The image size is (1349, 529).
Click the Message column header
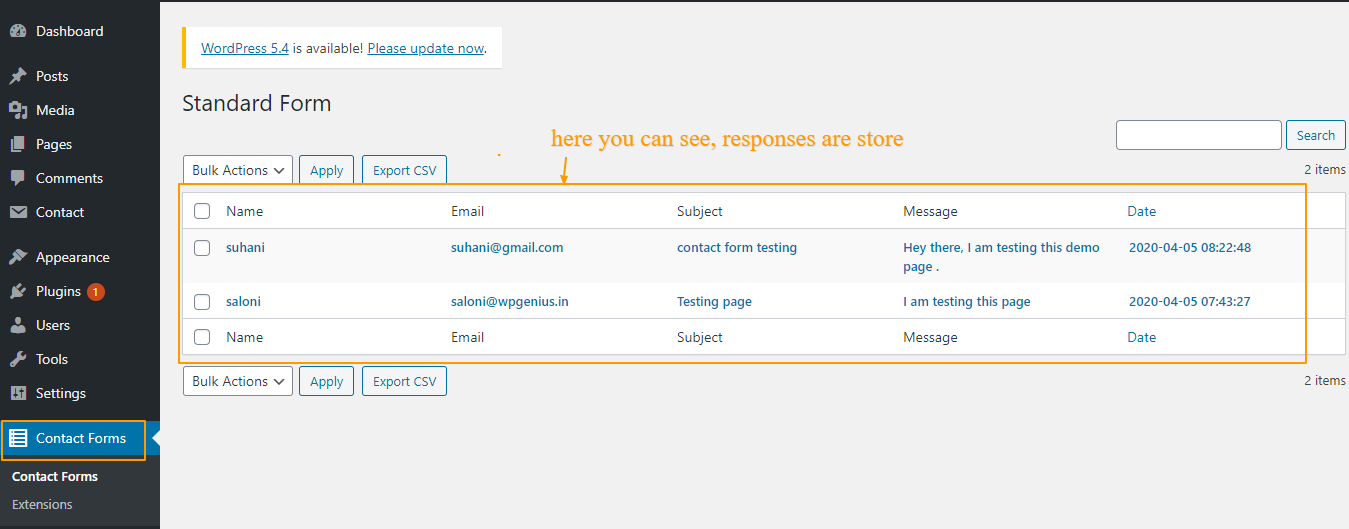(930, 211)
